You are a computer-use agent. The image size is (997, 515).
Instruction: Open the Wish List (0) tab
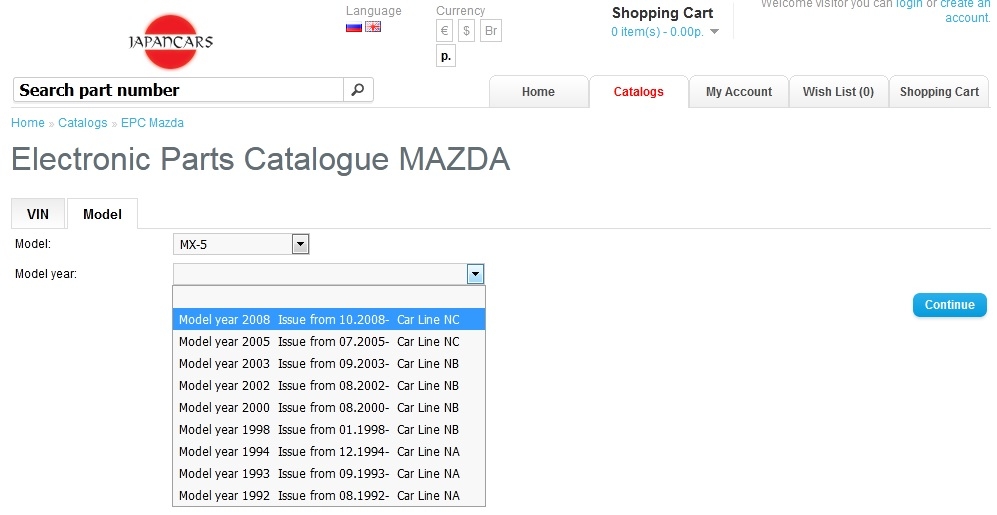(x=838, y=92)
